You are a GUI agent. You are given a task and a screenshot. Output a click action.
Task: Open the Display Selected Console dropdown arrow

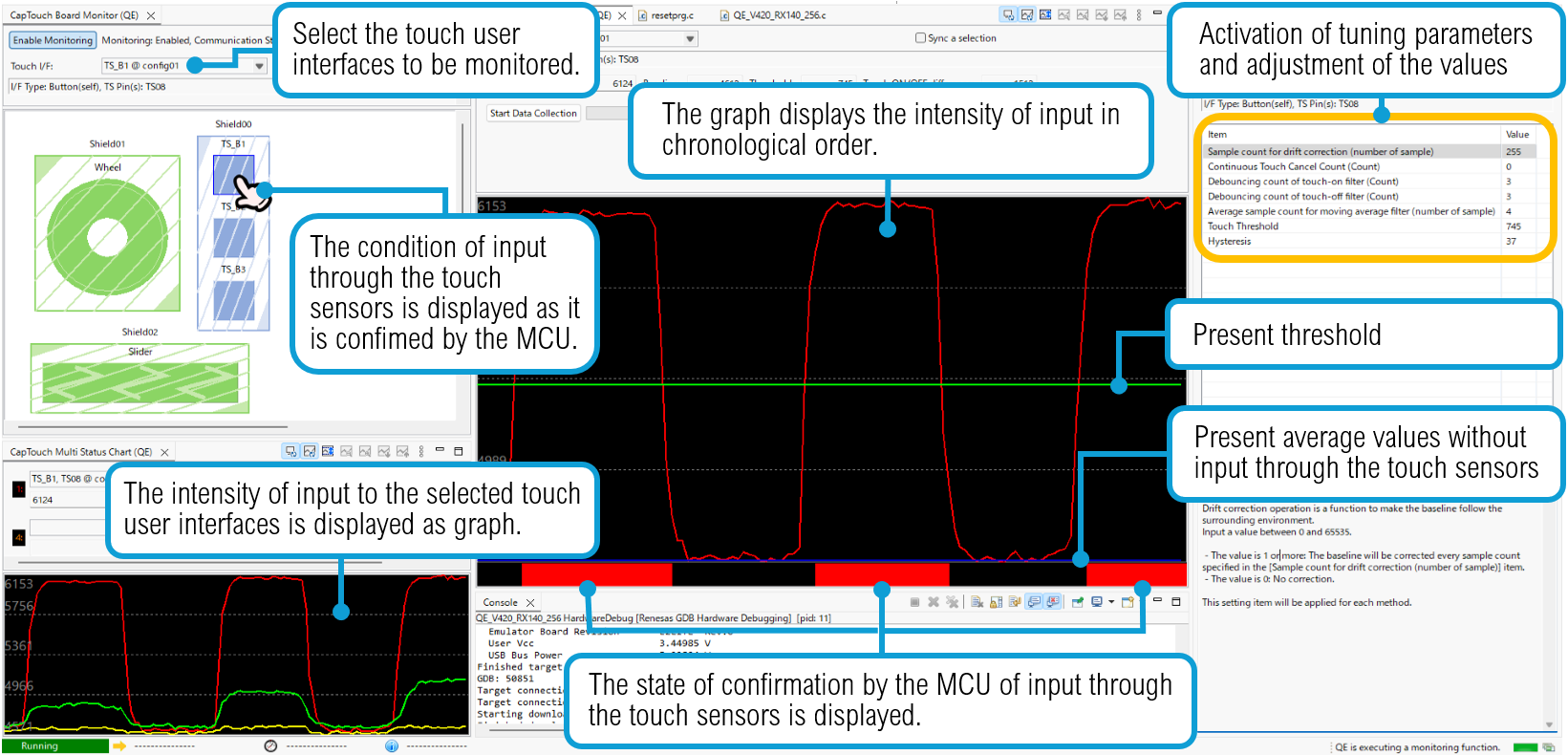pyautogui.click(x=1111, y=602)
